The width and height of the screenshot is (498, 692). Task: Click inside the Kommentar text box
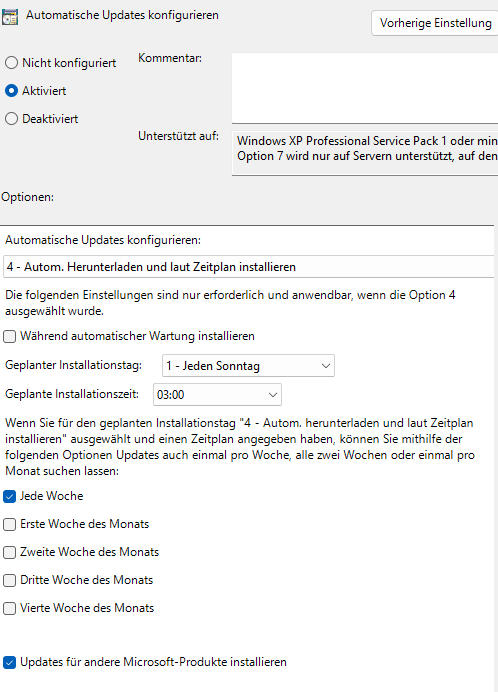point(365,88)
